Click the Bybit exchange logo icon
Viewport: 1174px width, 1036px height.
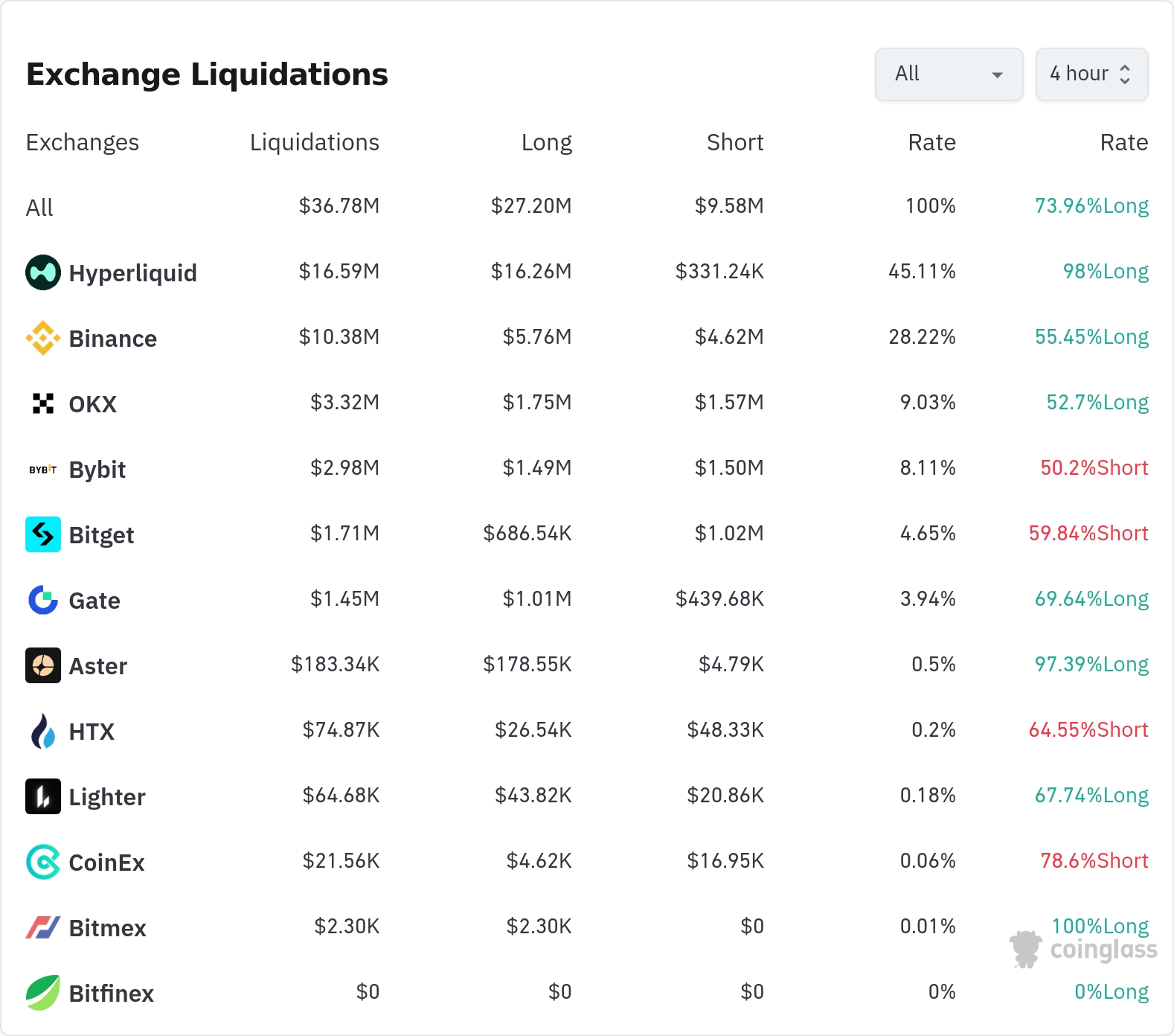(x=43, y=469)
